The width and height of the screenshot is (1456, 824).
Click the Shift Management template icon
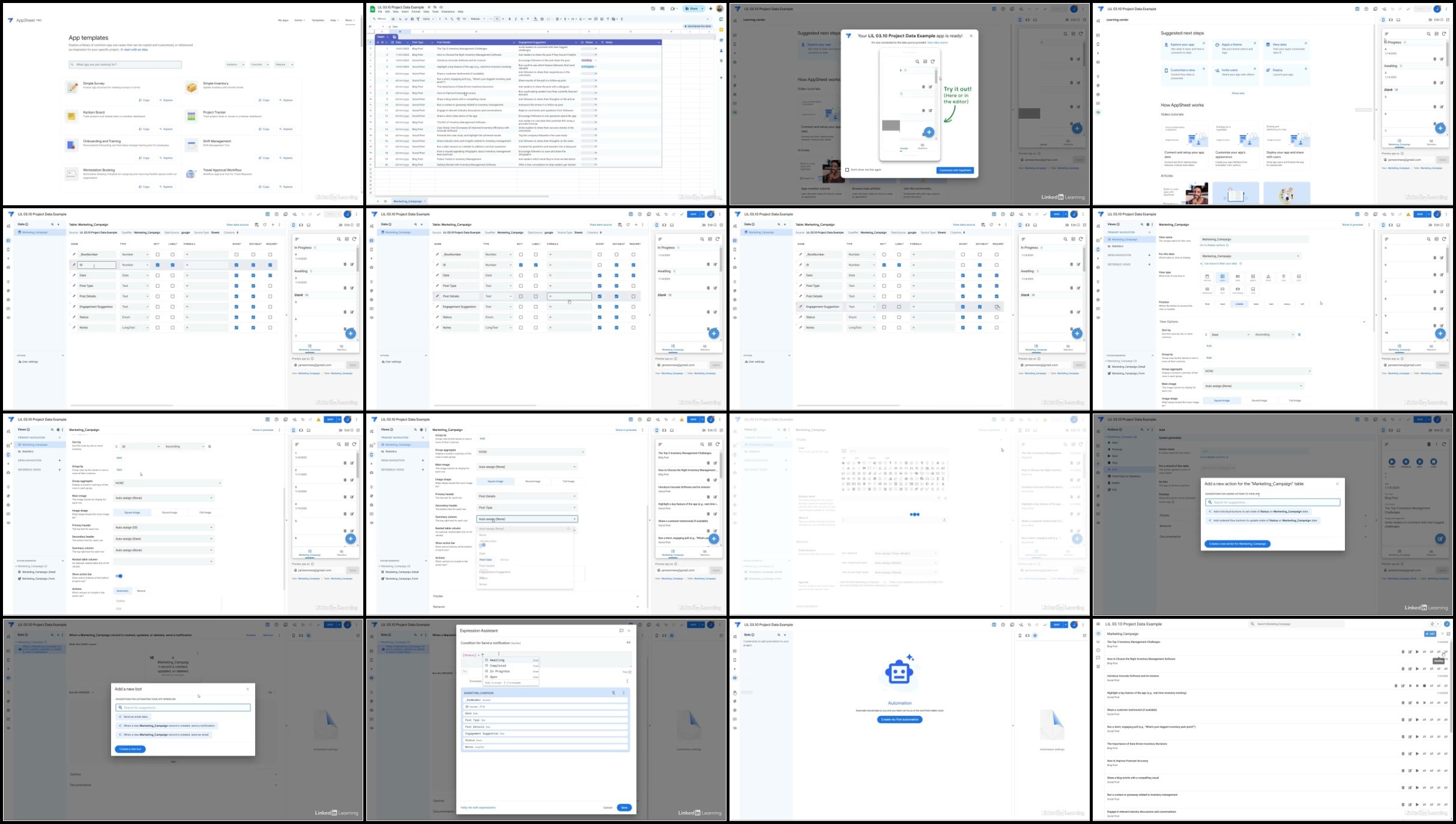[x=192, y=145]
